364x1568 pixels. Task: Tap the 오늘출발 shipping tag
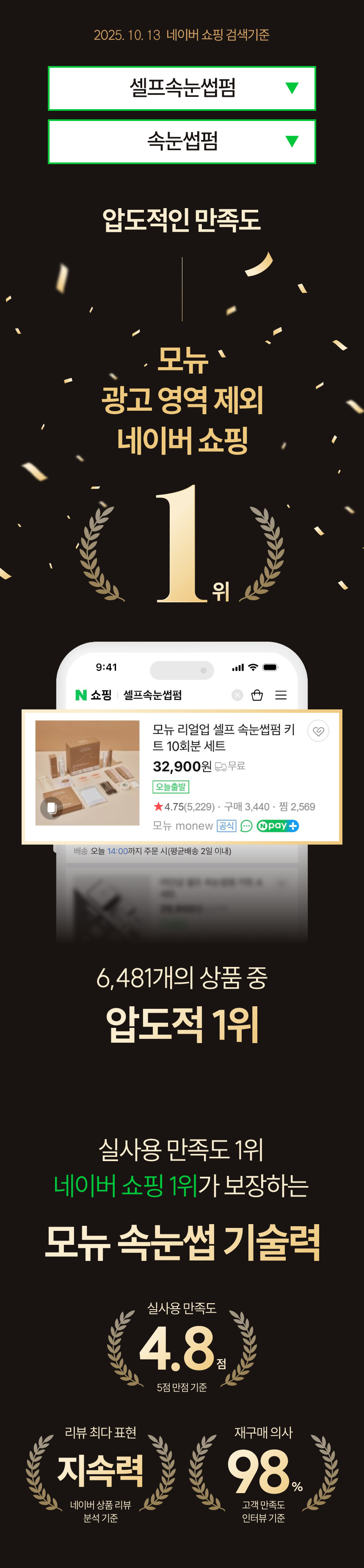[171, 787]
